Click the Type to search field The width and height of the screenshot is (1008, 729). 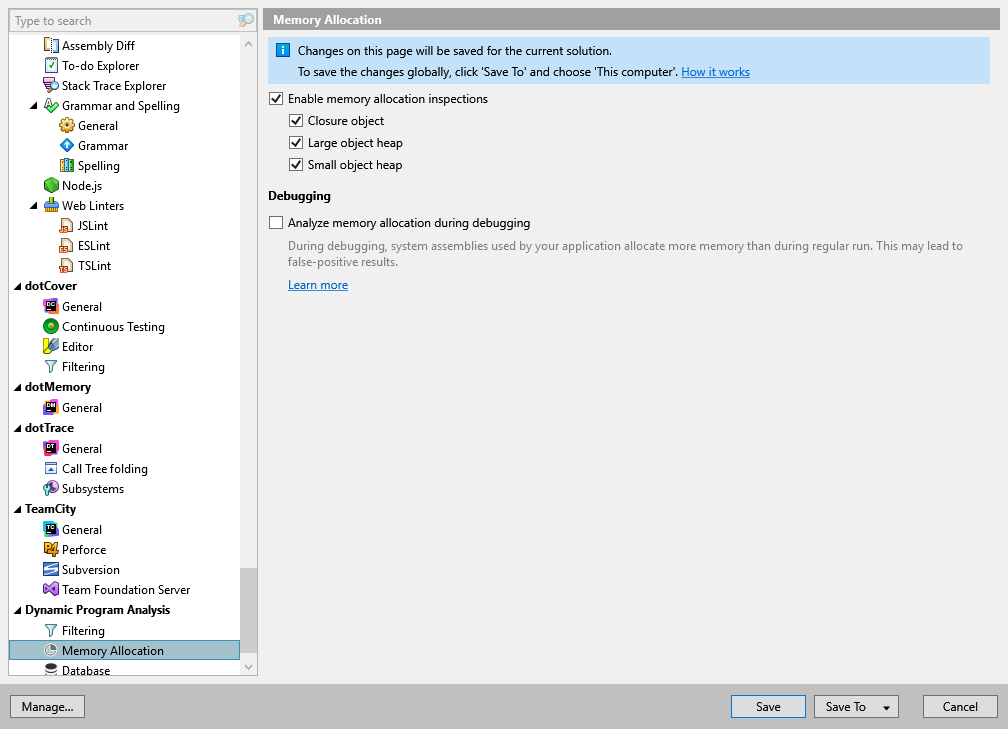pos(120,20)
